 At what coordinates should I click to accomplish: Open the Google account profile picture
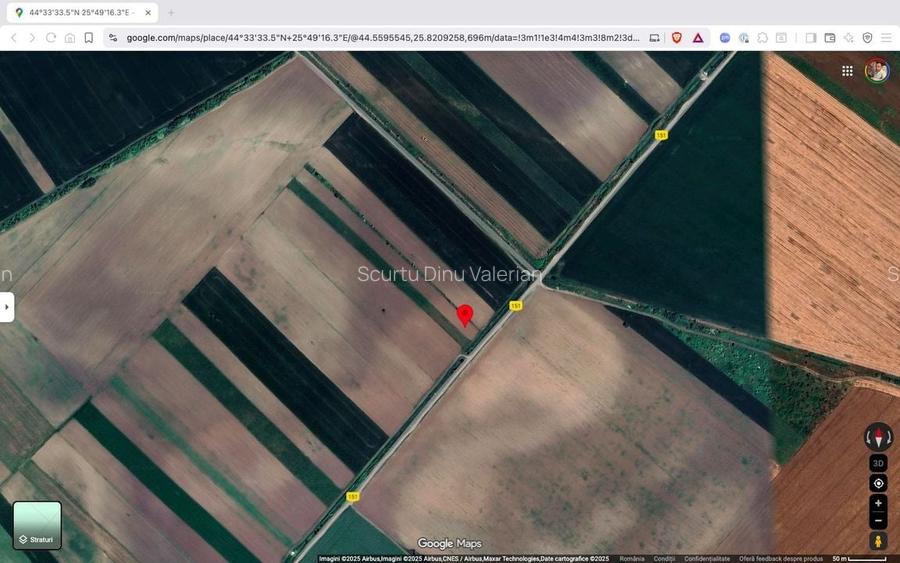click(x=876, y=71)
